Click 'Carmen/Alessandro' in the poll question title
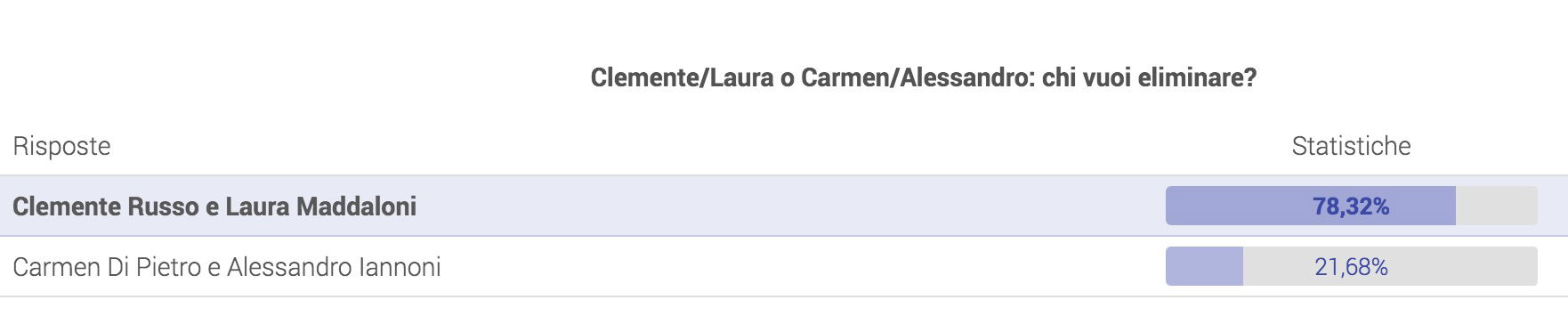Viewport: 1568px width, 324px height. [917, 78]
